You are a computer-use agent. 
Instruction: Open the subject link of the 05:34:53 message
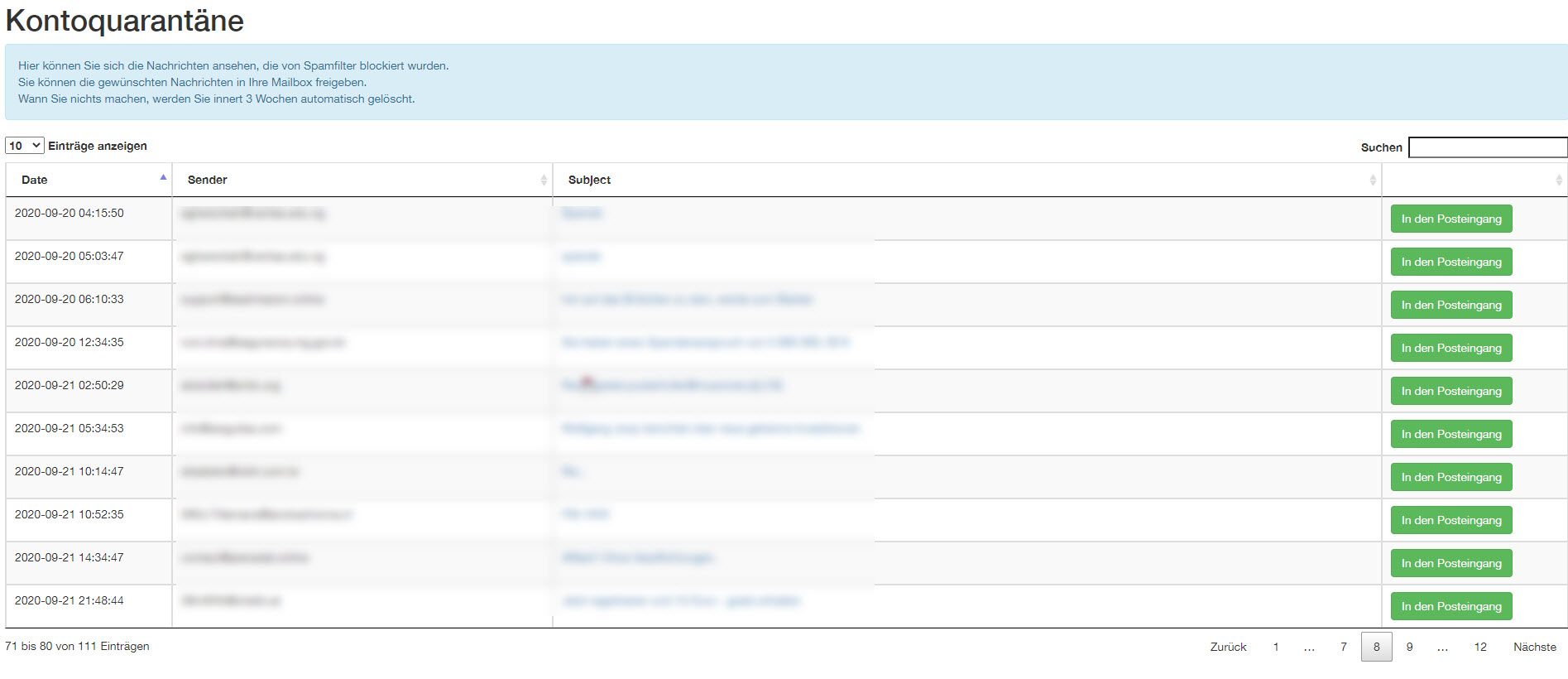coord(710,429)
